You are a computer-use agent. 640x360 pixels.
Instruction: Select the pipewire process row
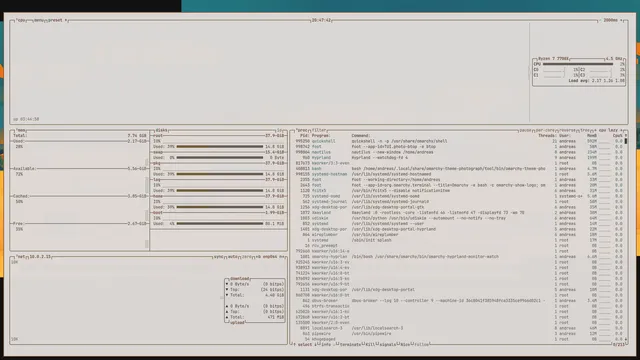(x=459, y=334)
